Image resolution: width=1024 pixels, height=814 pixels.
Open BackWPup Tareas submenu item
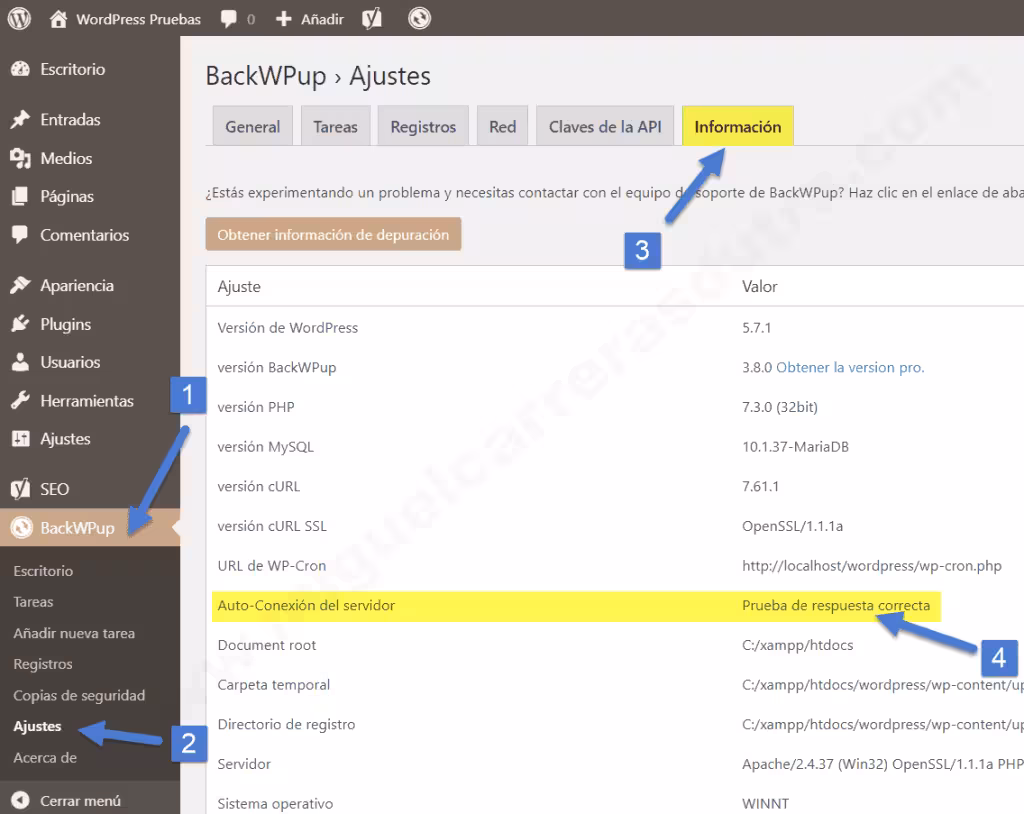[33, 602]
